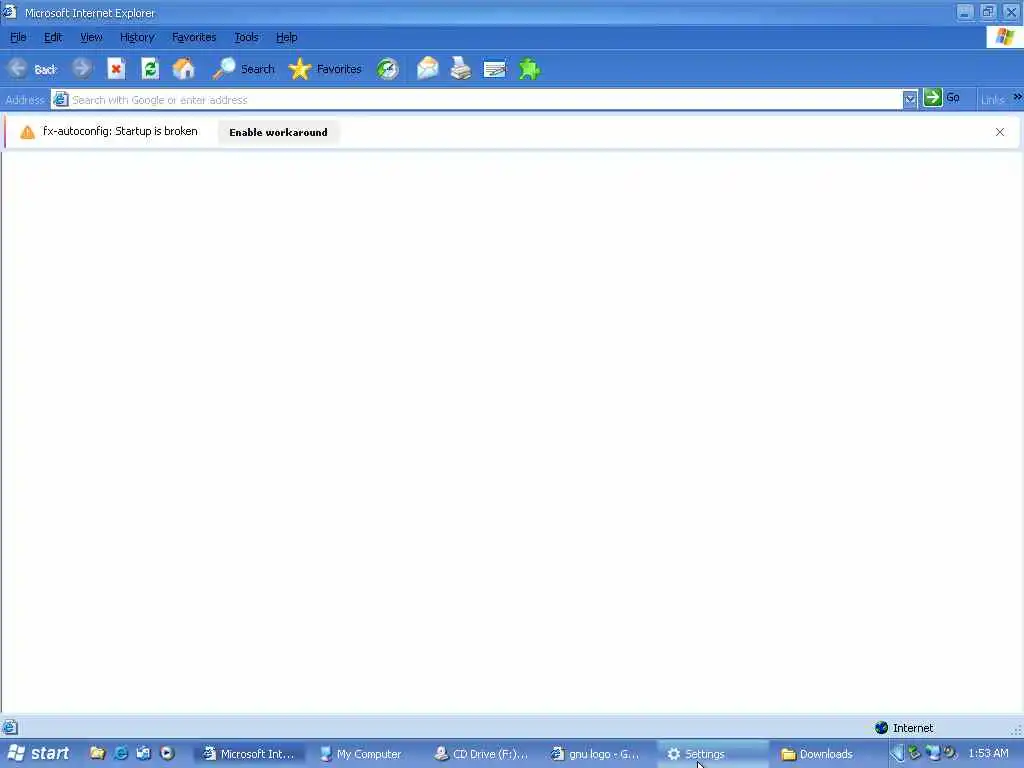The image size is (1024, 768).
Task: Open the File menu
Action: (x=18, y=37)
